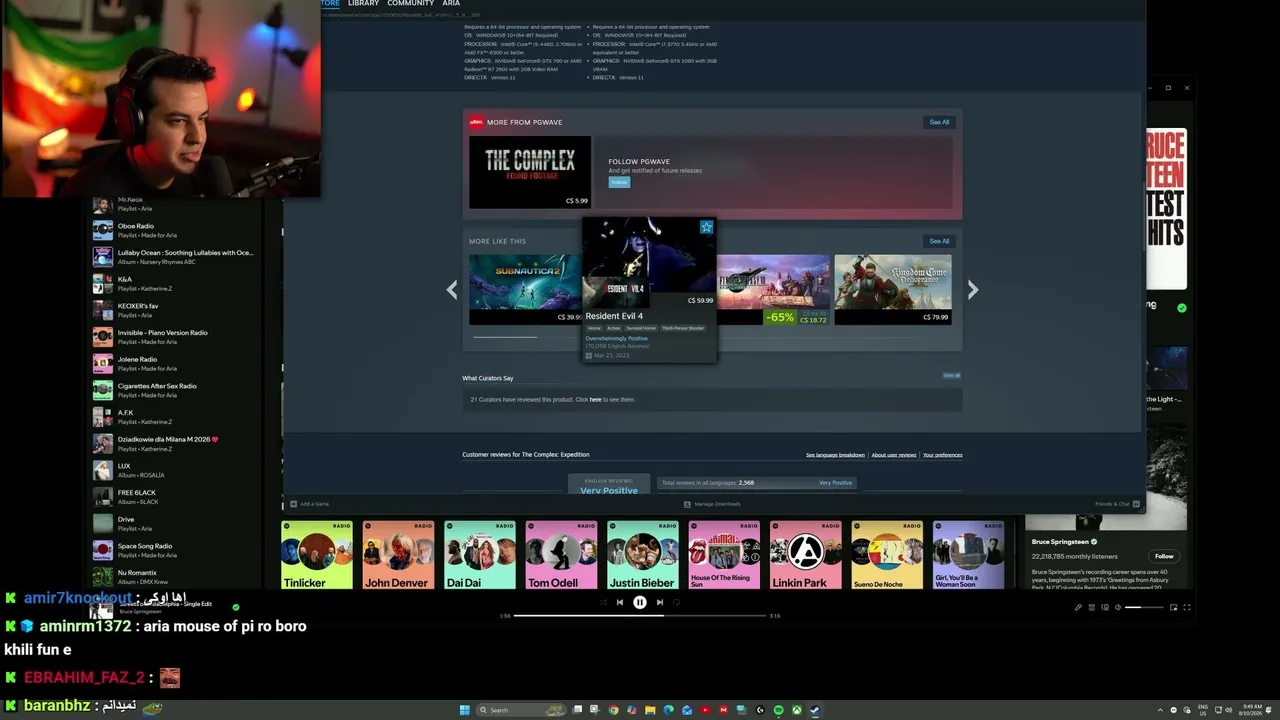The image size is (1280, 720).
Task: Switch to Steam COMMUNITY tab
Action: pyautogui.click(x=410, y=4)
